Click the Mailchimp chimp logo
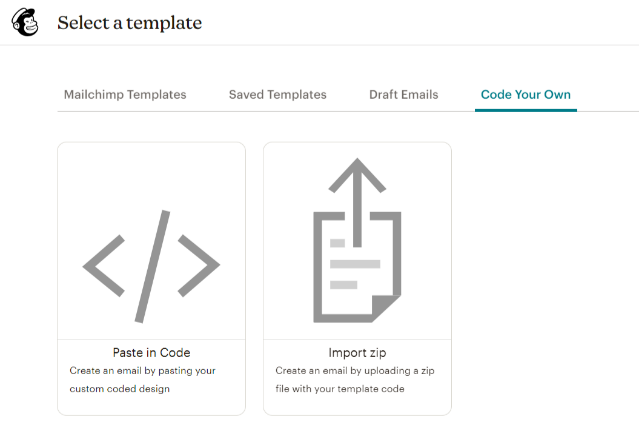This screenshot has height=425, width=639. click(25, 22)
